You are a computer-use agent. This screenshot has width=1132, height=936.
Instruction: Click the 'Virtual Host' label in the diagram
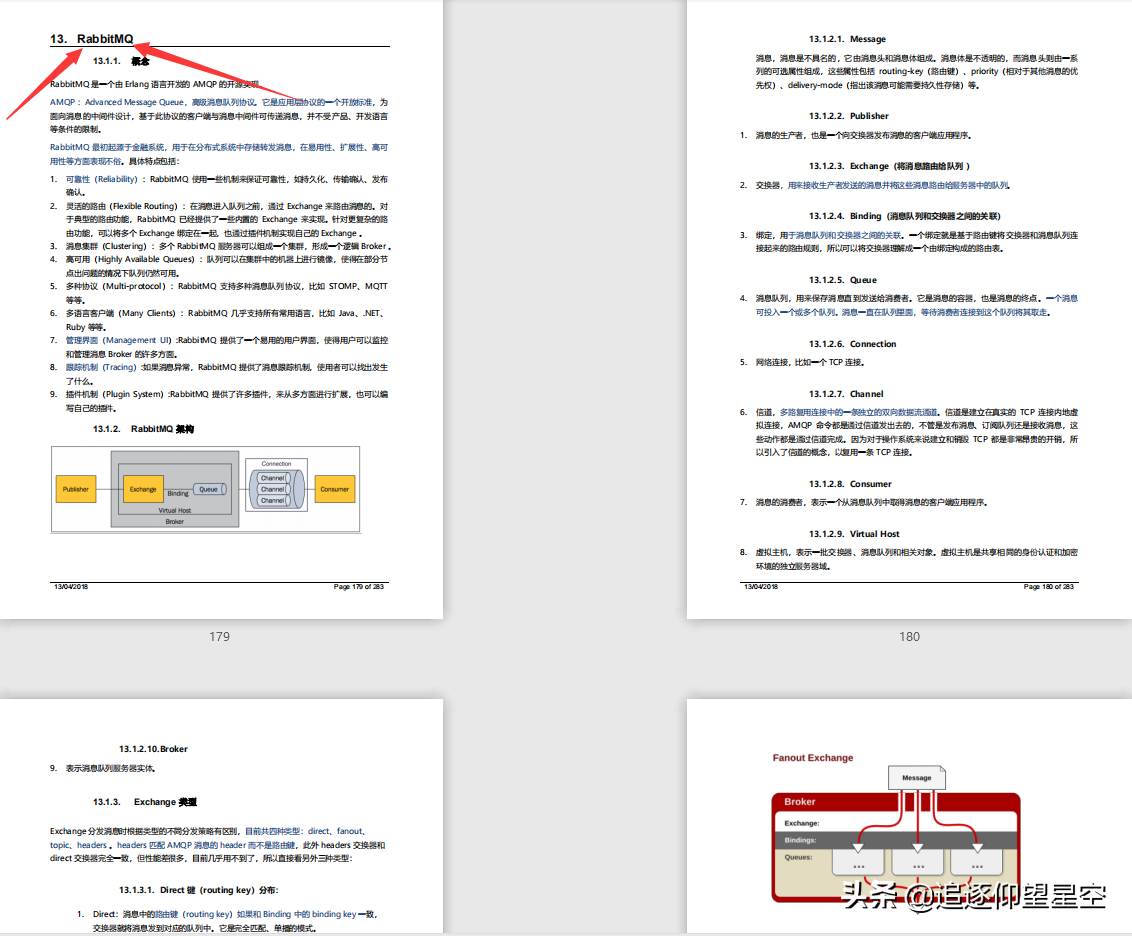175,510
